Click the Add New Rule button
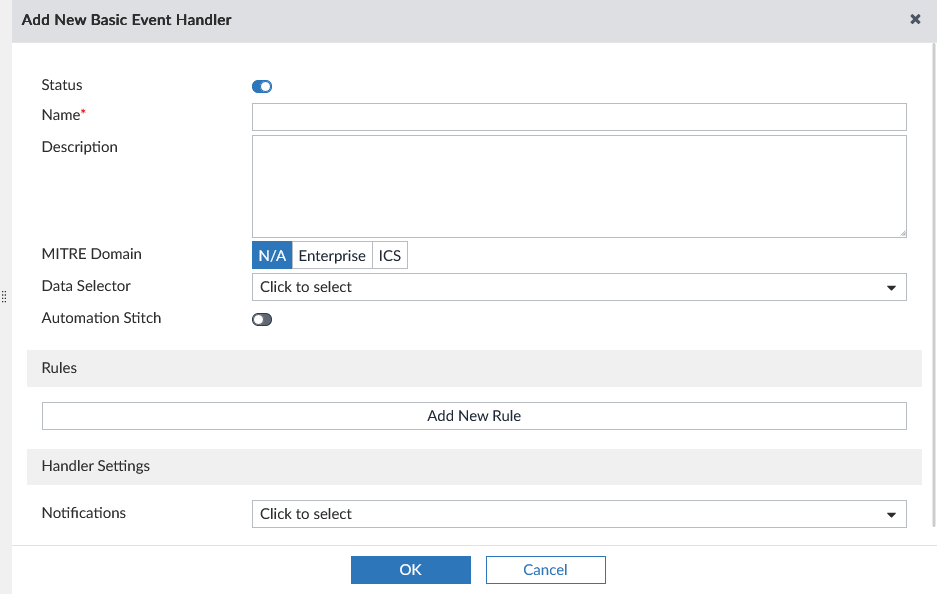Image resolution: width=937 pixels, height=594 pixels. pos(473,415)
